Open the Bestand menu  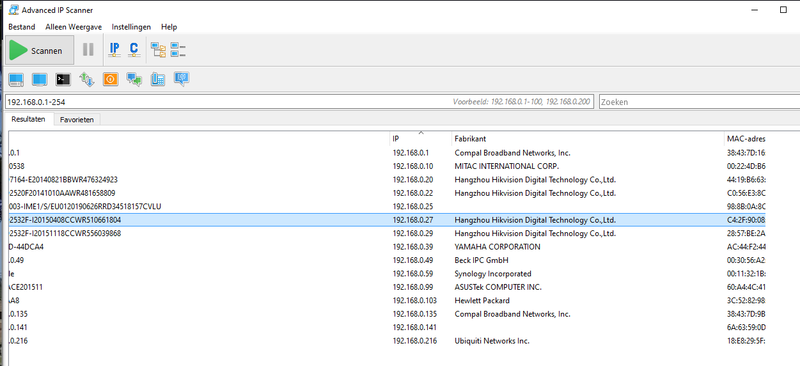pos(21,27)
